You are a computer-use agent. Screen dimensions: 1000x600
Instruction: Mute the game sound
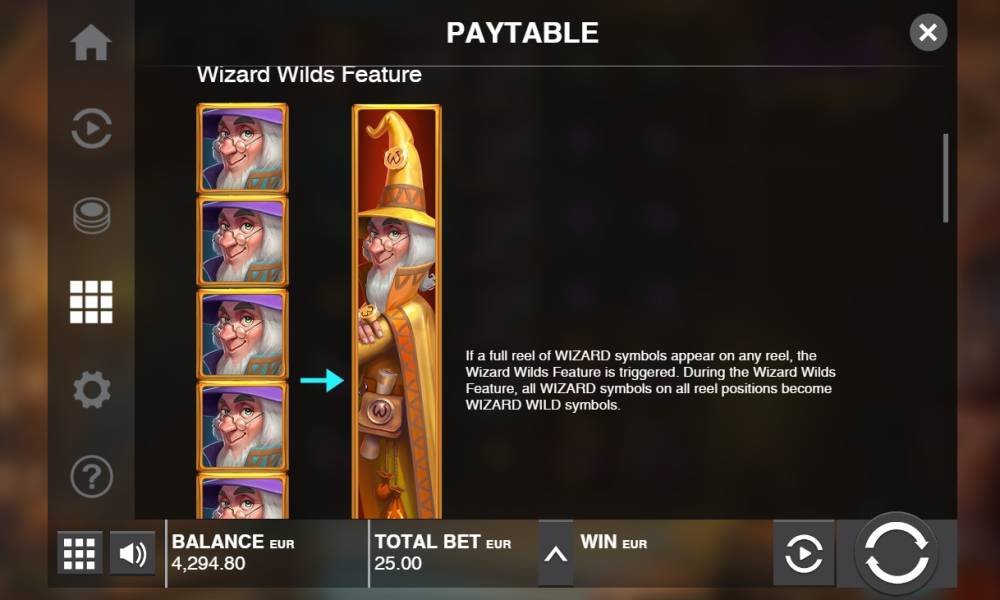(133, 553)
